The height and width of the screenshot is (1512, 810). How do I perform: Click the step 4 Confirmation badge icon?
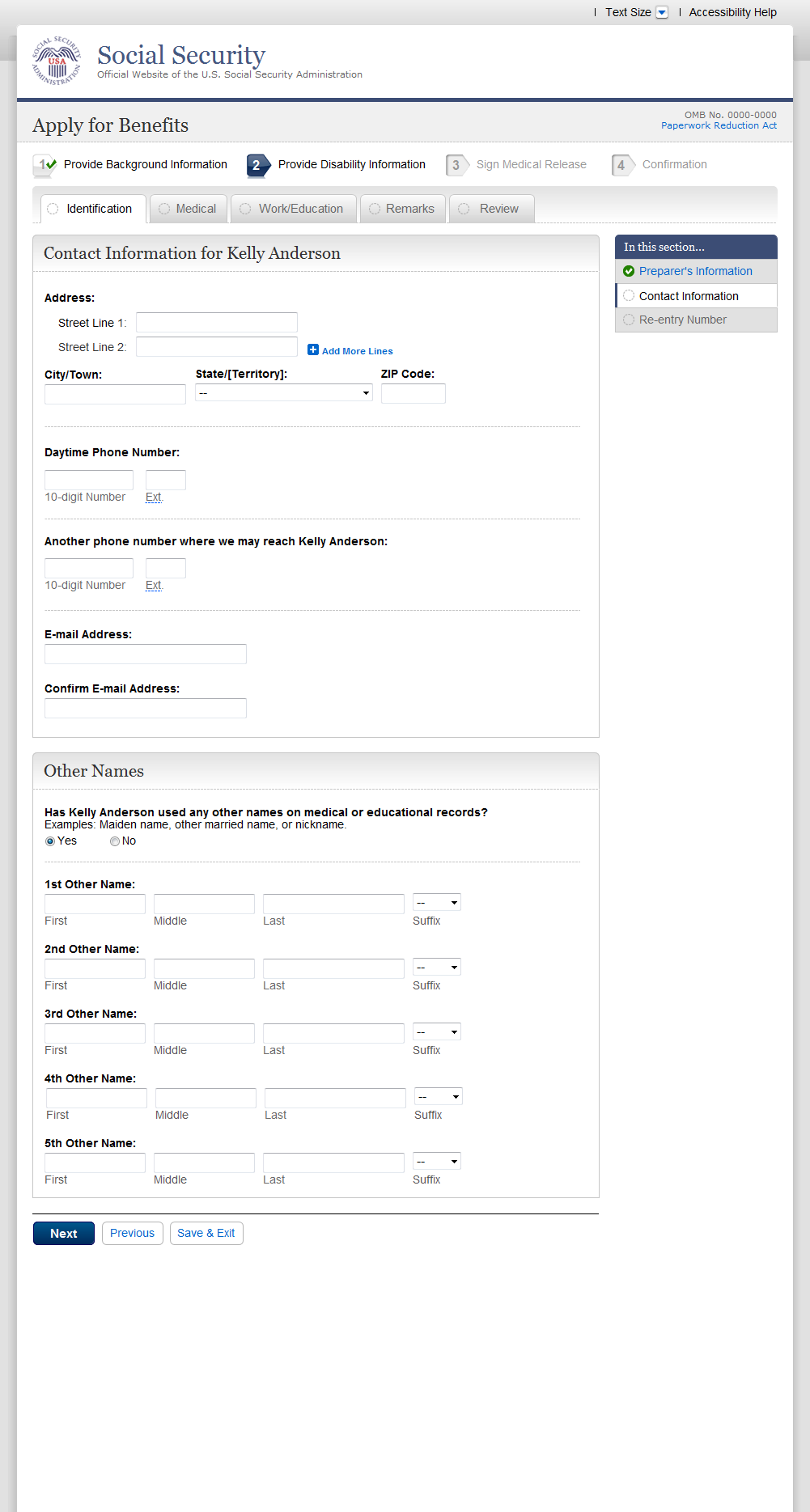pos(621,165)
